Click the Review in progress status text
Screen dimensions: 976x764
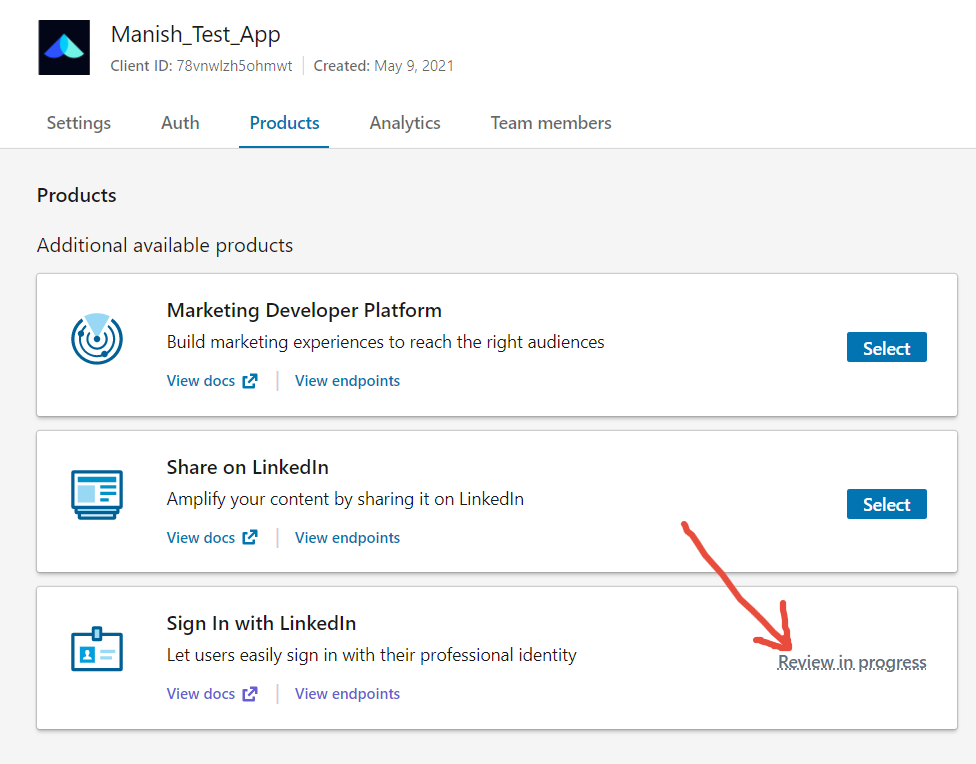852,662
